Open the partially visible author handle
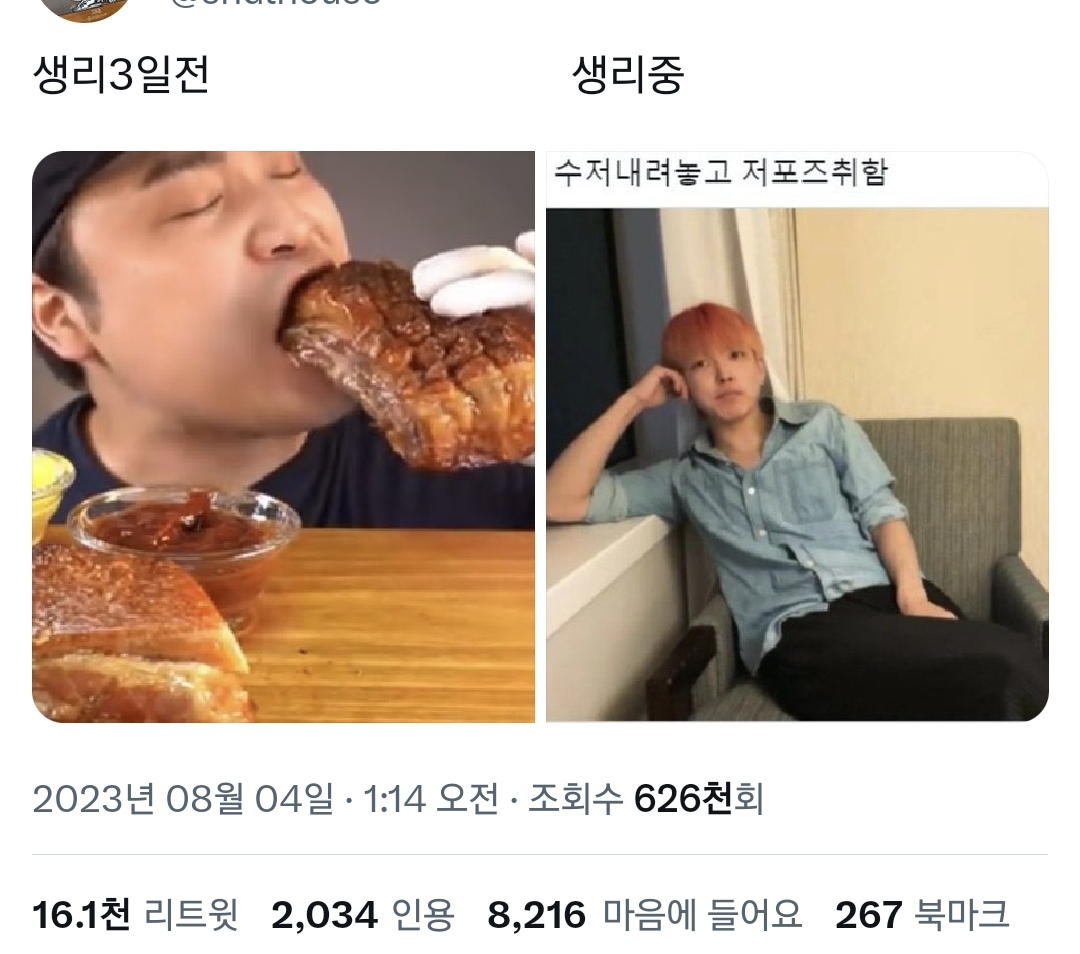Viewport: 1080px width, 954px height. pos(276,3)
